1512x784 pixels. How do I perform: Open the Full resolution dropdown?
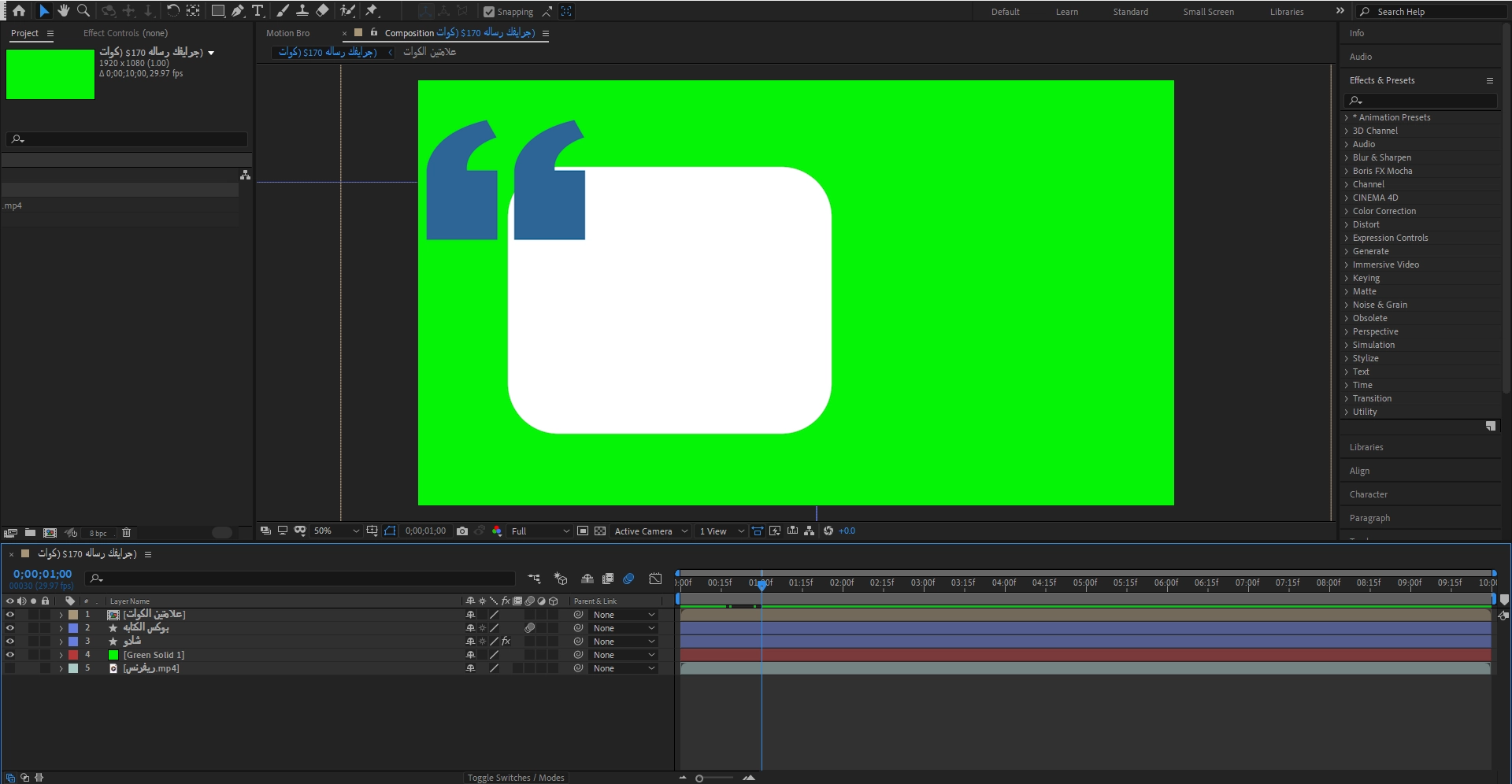coord(540,531)
